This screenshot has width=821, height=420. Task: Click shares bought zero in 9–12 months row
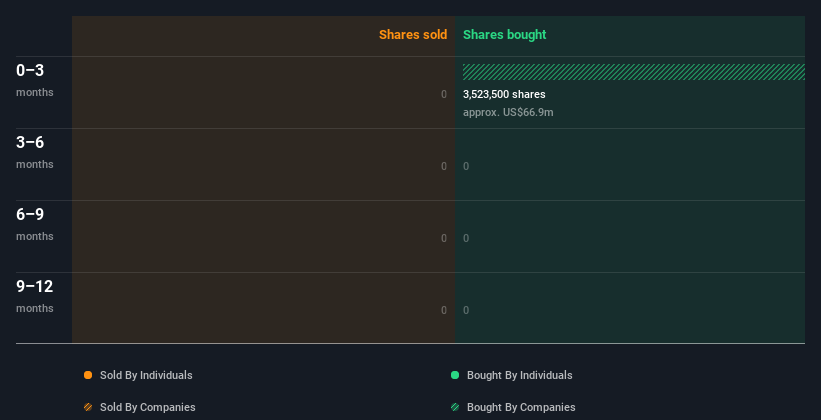[466, 310]
